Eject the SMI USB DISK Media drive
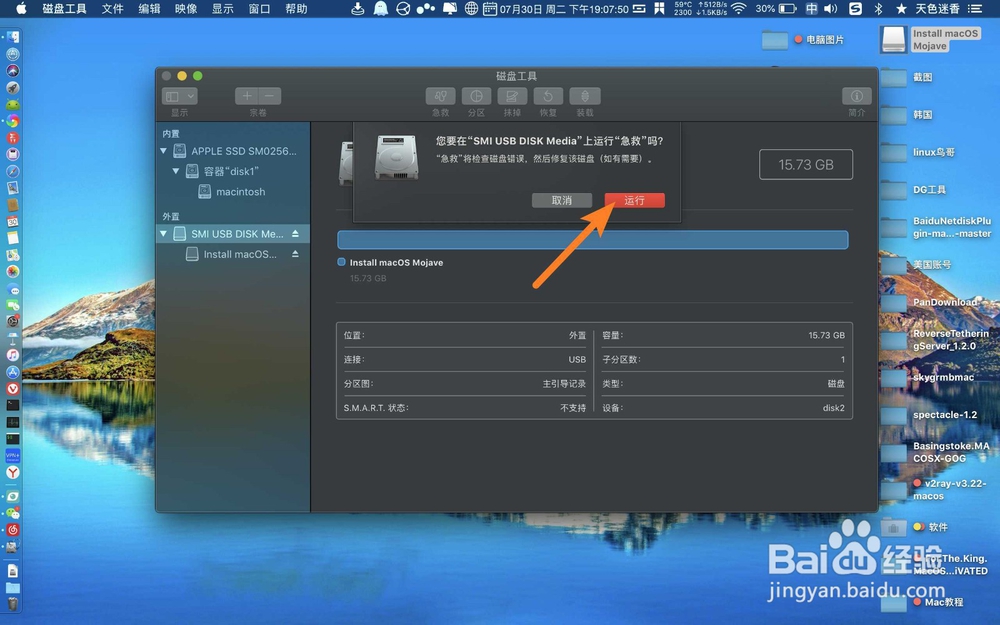Viewport: 1000px width, 625px height. point(295,233)
